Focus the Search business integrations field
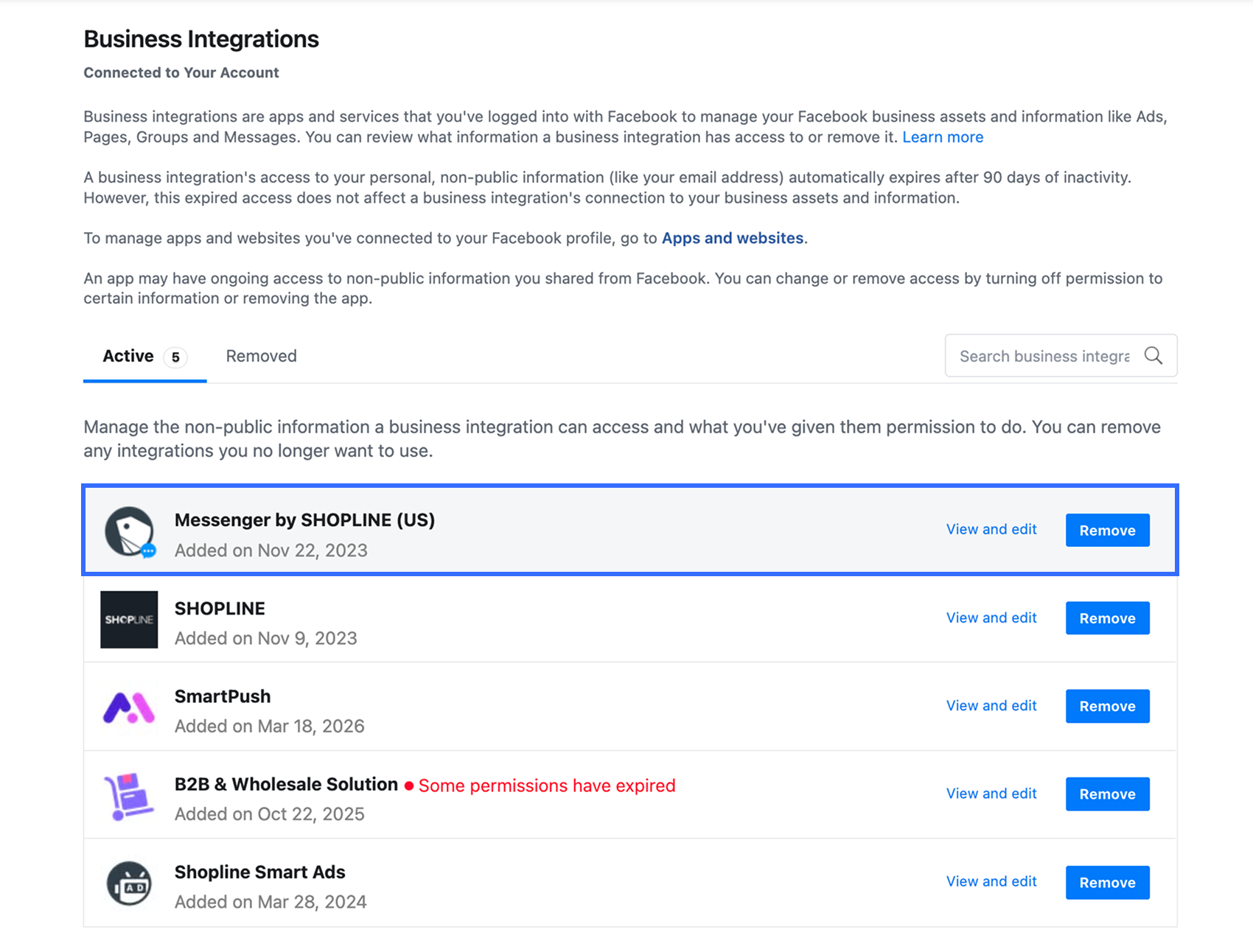Screen dimensions: 1253x952 coord(1061,356)
